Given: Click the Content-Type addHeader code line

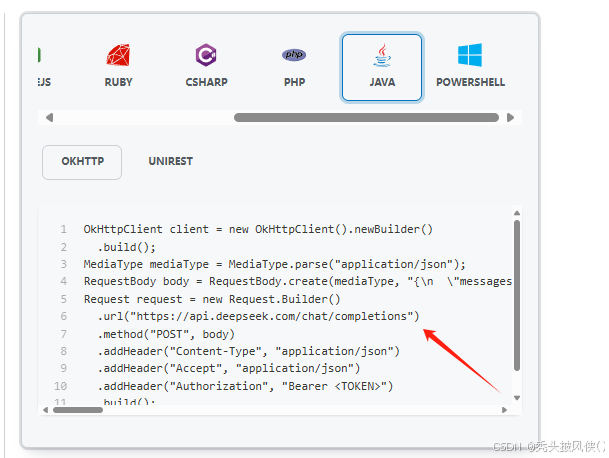Looking at the screenshot, I should click(x=249, y=352).
